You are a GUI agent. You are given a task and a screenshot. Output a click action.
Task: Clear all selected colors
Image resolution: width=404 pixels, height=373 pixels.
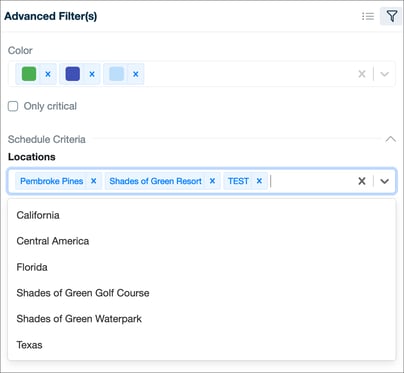point(362,74)
